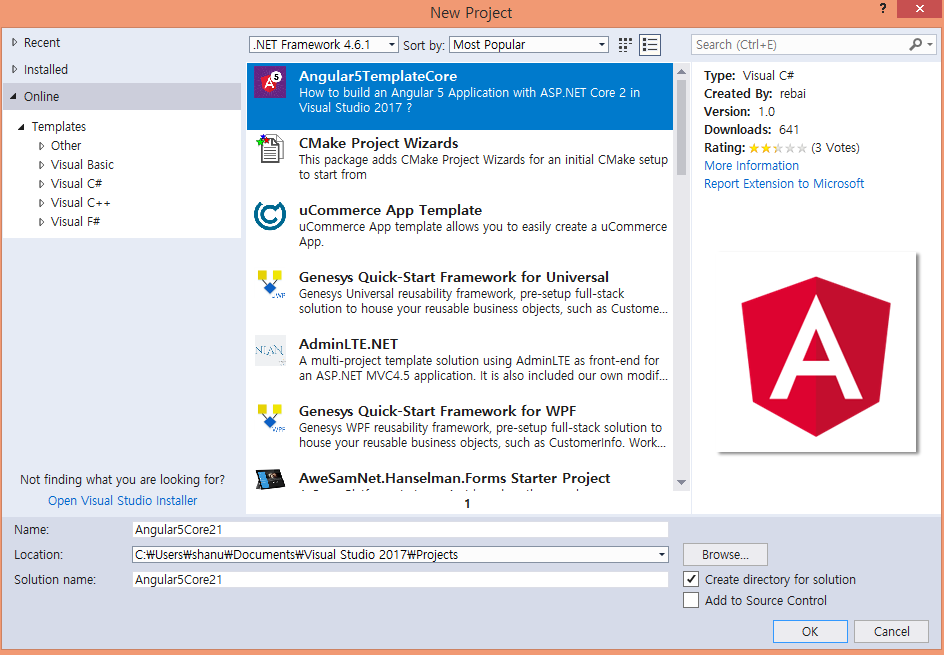Select the Visual C++ tree item
The image size is (944, 655).
pos(81,203)
